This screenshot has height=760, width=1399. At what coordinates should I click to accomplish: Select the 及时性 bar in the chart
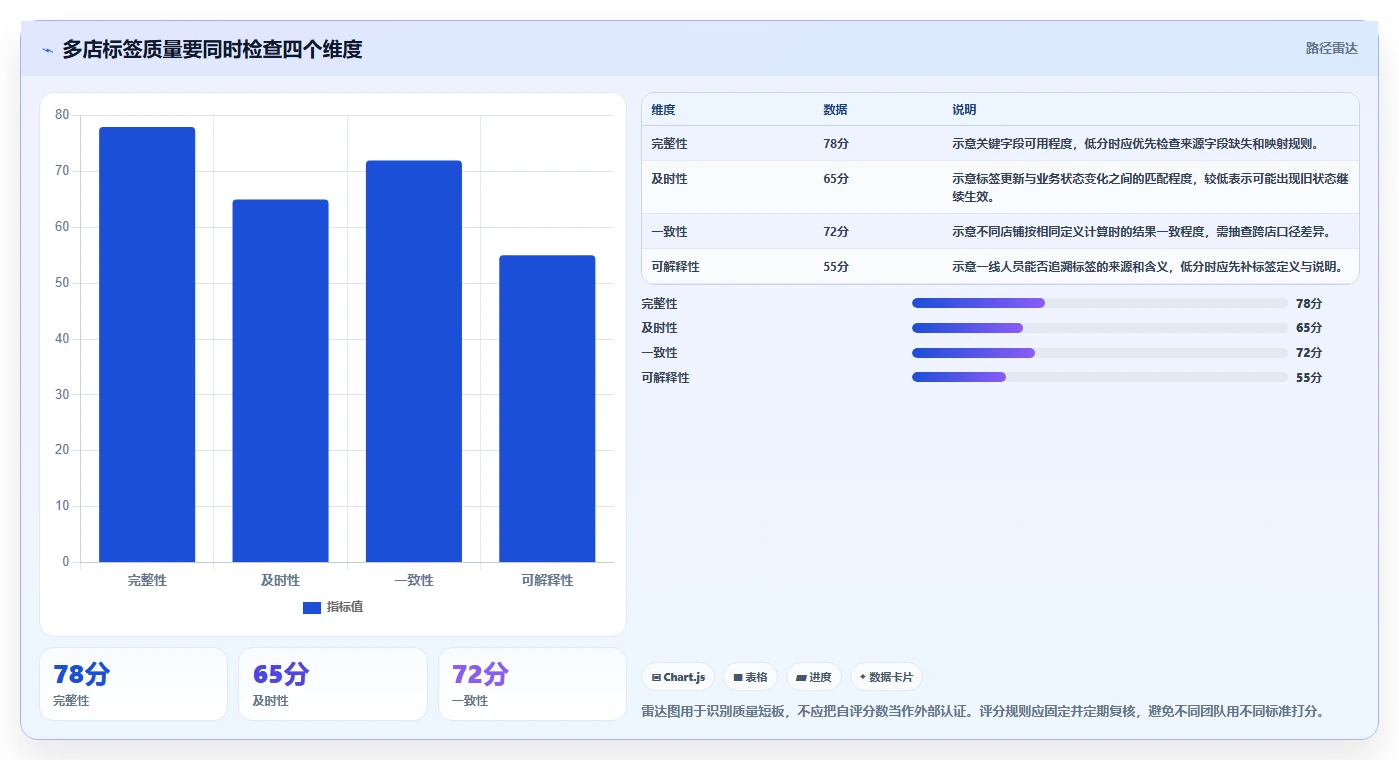pos(280,381)
